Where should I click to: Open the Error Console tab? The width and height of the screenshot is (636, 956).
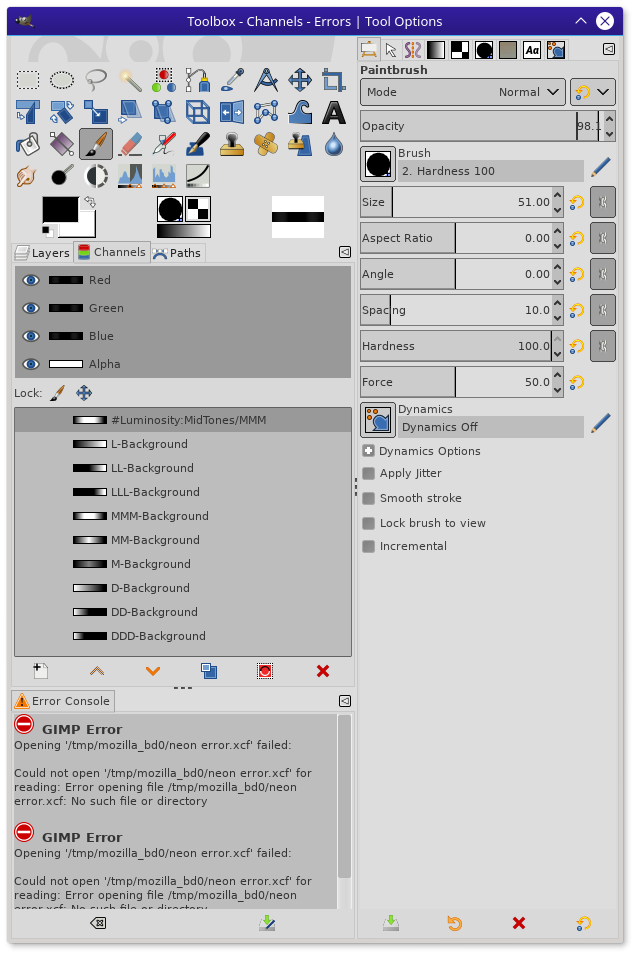63,701
